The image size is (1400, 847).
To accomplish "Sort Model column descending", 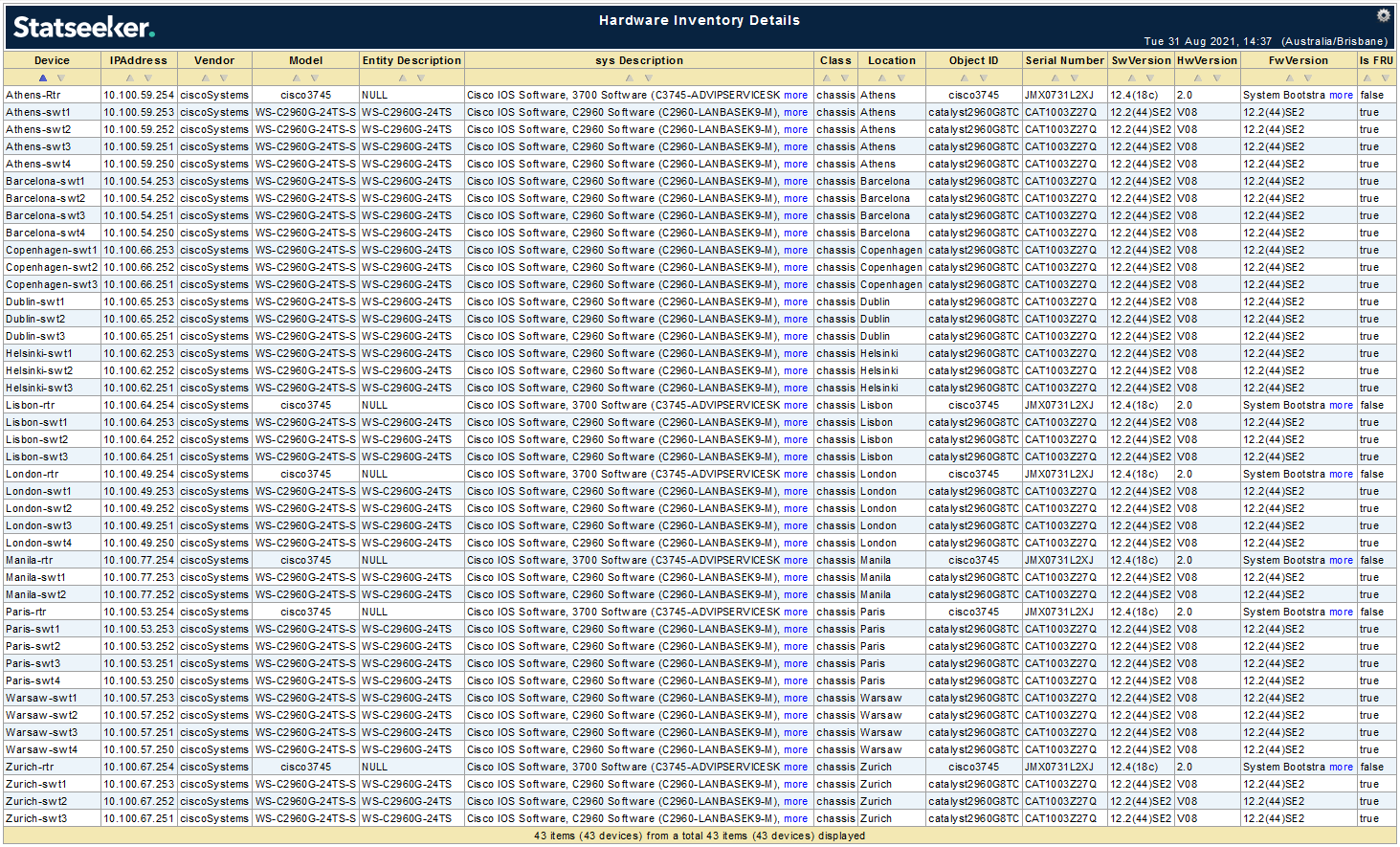I will 315,78.
